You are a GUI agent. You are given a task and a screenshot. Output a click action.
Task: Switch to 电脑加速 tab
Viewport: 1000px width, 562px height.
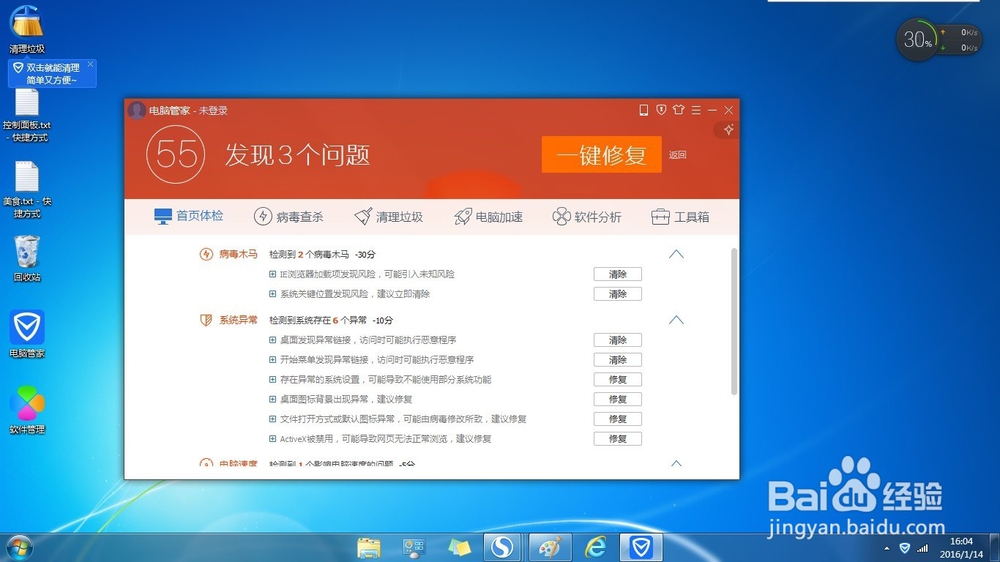point(489,217)
